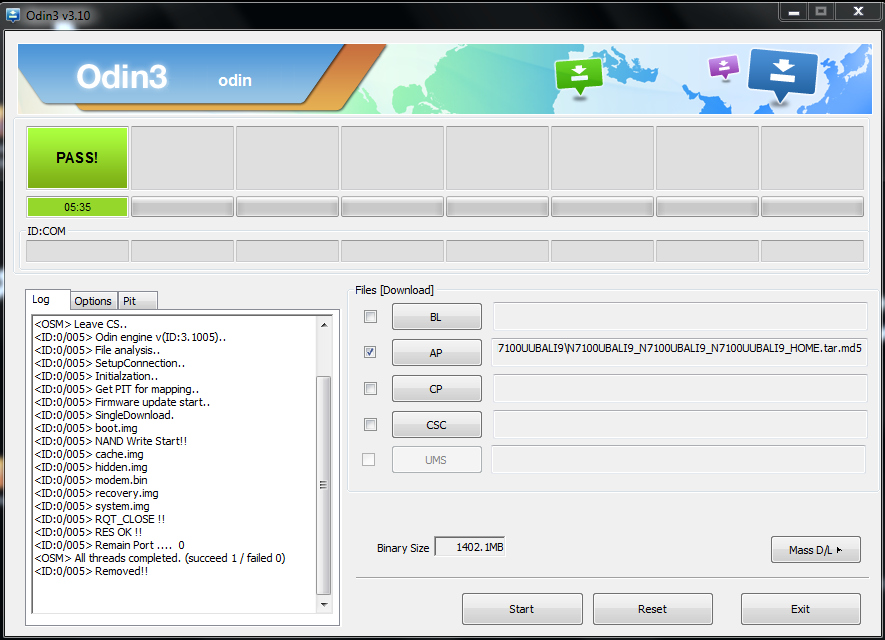Click the CP file path field

(x=680, y=388)
